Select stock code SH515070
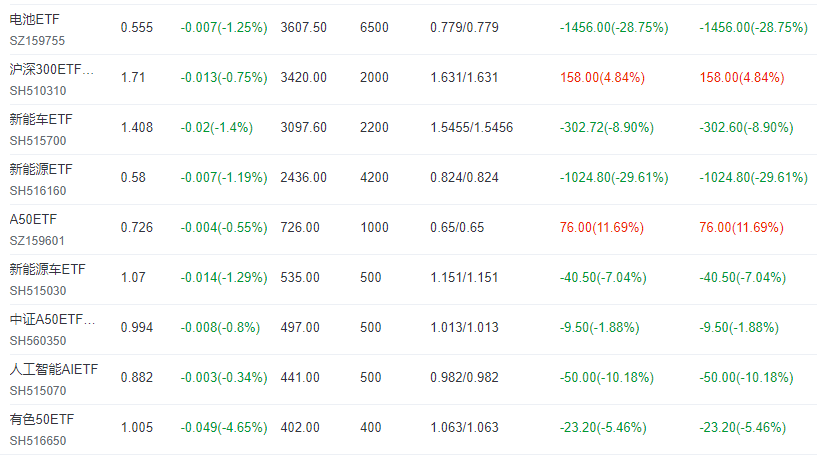Viewport: 817px width, 459px height. (38, 391)
